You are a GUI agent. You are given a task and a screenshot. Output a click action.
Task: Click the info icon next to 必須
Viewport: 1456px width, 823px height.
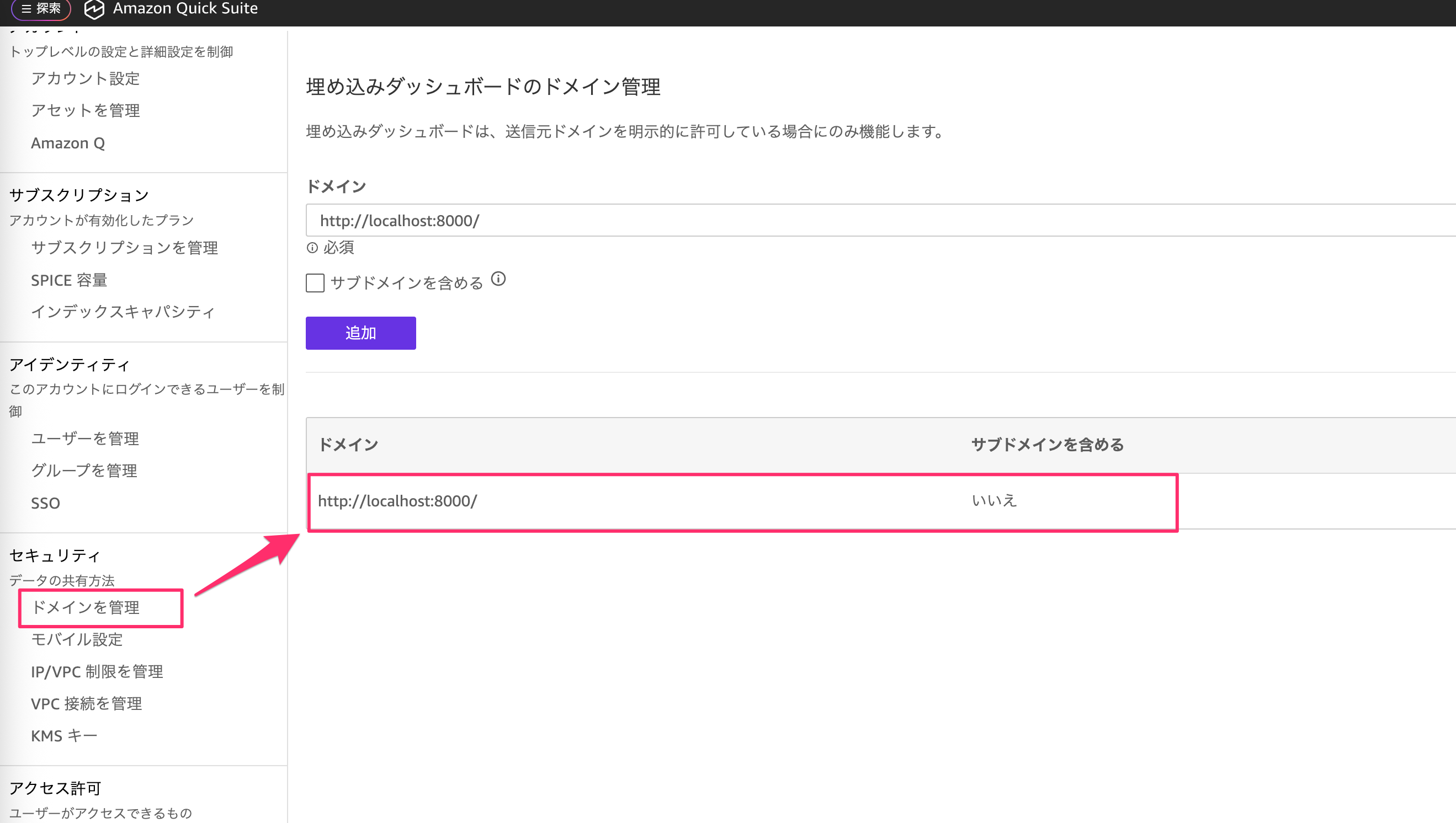(313, 248)
